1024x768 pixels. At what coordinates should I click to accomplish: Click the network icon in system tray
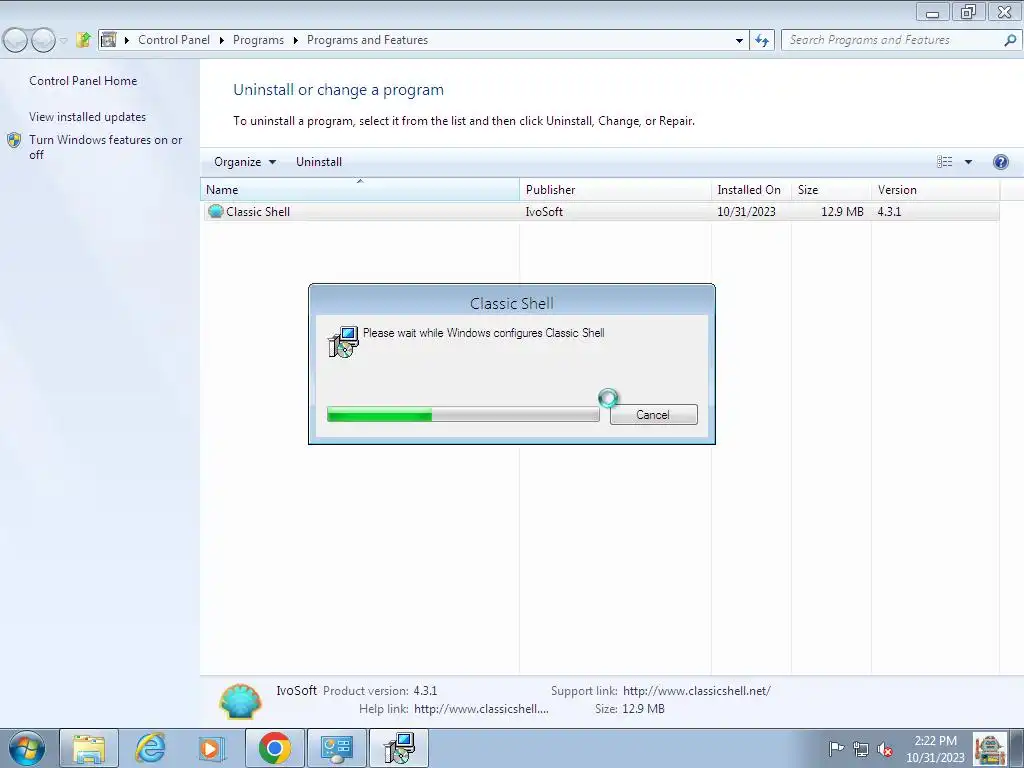click(x=861, y=749)
